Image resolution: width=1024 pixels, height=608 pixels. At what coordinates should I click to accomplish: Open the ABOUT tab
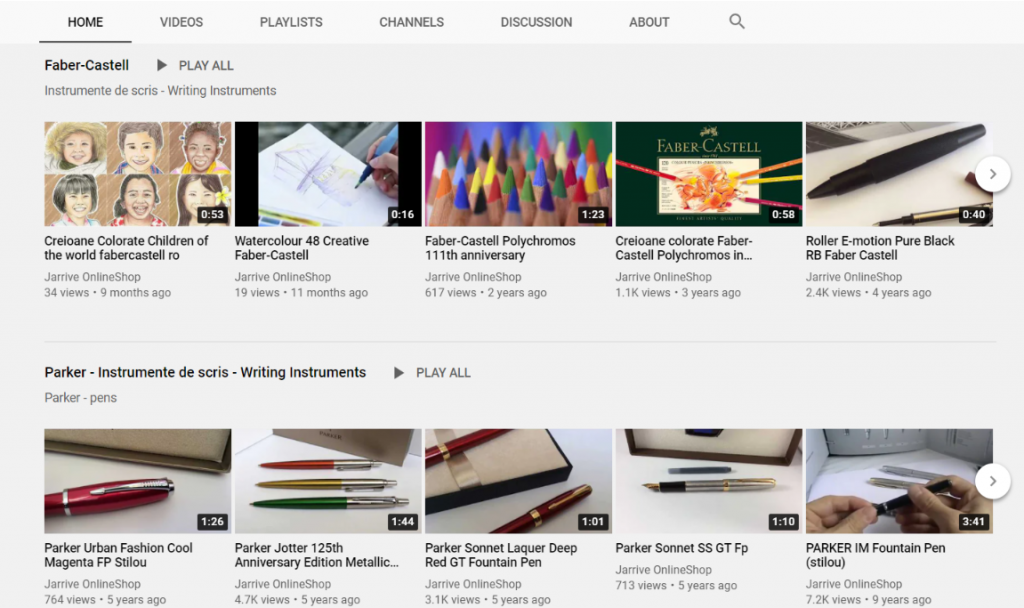click(x=649, y=22)
